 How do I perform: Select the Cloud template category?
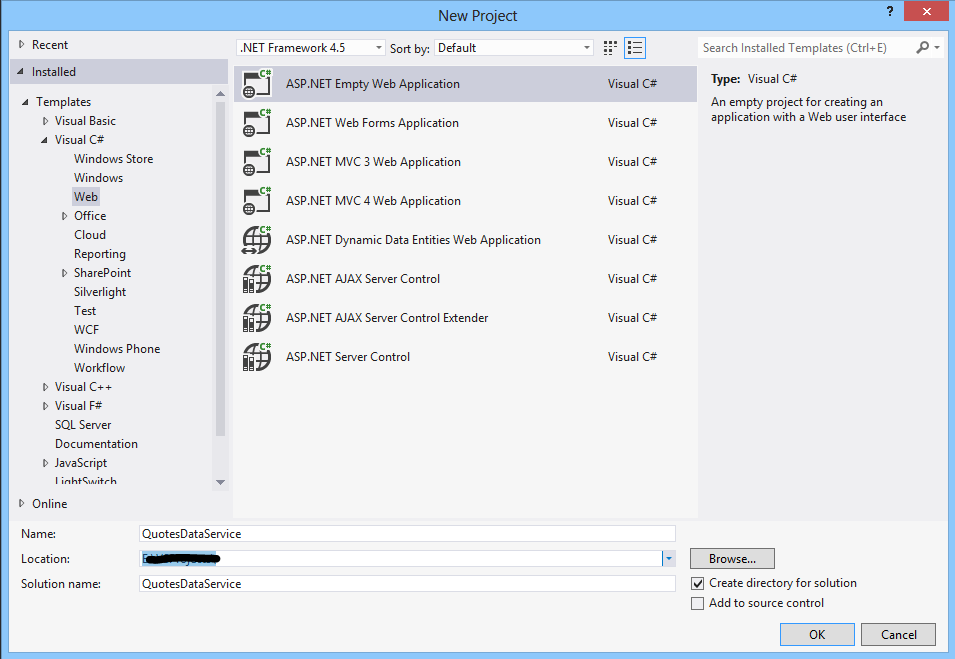coord(90,235)
